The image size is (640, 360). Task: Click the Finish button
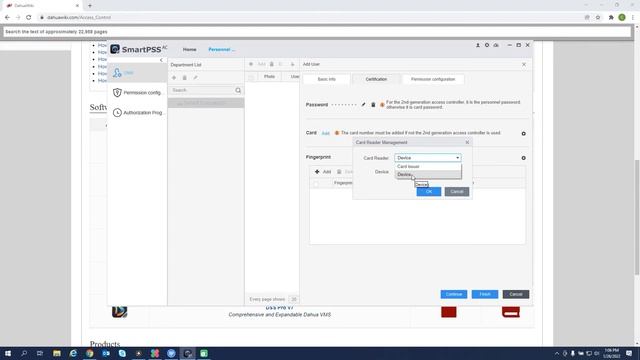tap(485, 294)
